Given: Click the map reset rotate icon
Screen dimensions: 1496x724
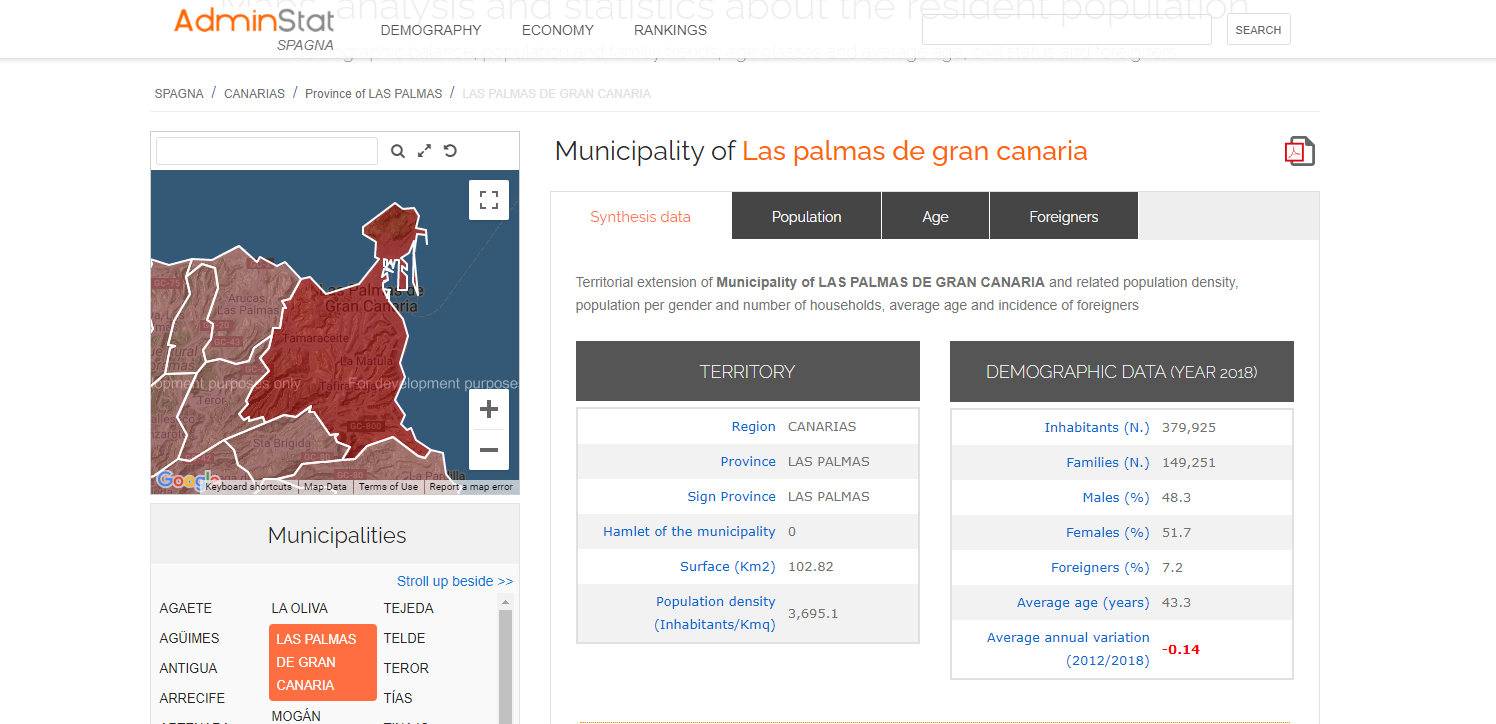Looking at the screenshot, I should coord(450,150).
